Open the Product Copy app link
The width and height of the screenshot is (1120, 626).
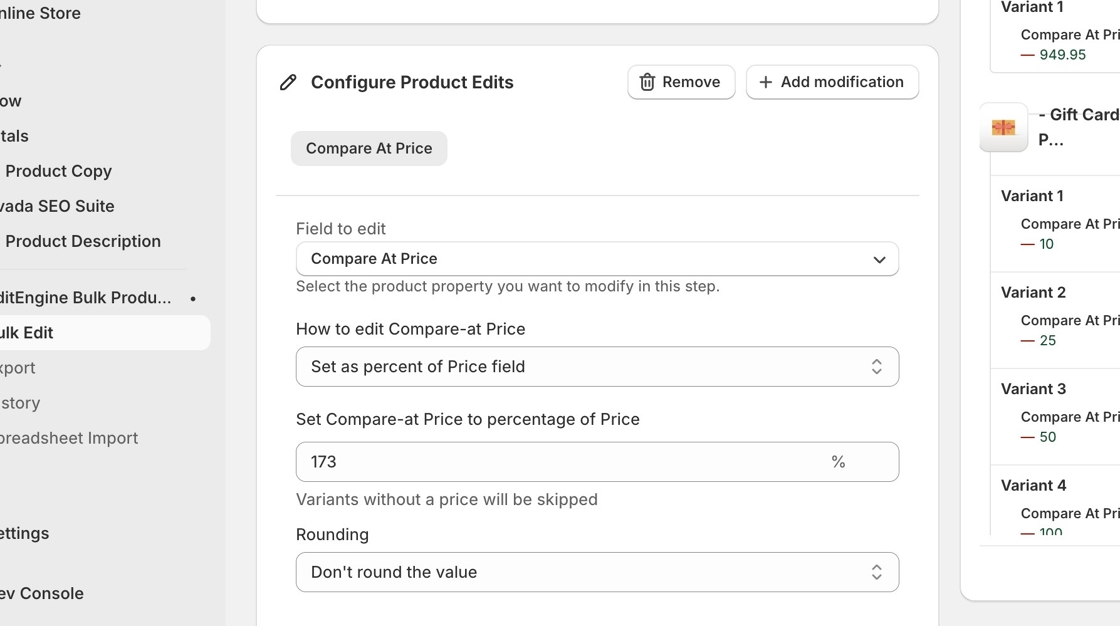[58, 171]
